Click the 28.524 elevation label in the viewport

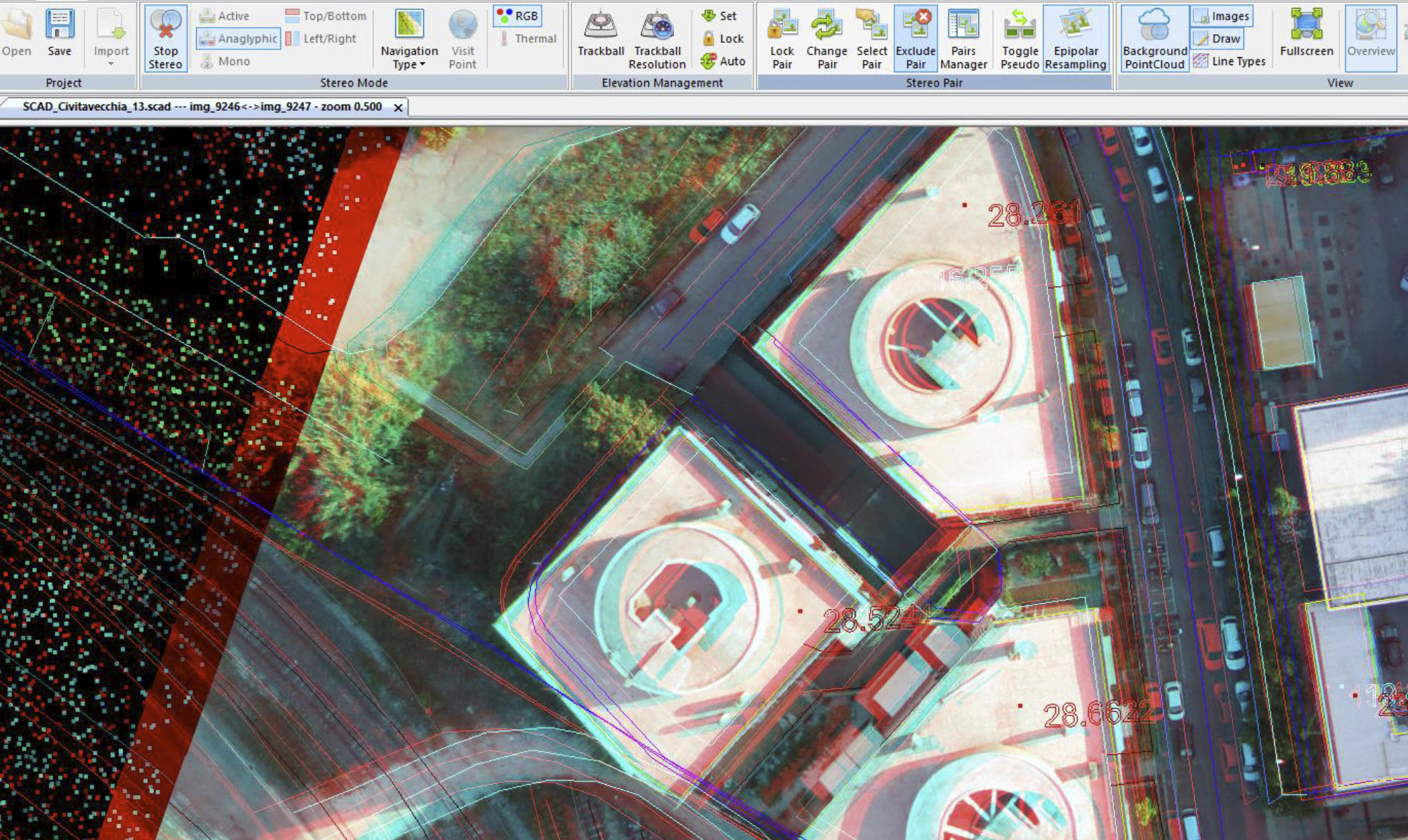(869, 620)
